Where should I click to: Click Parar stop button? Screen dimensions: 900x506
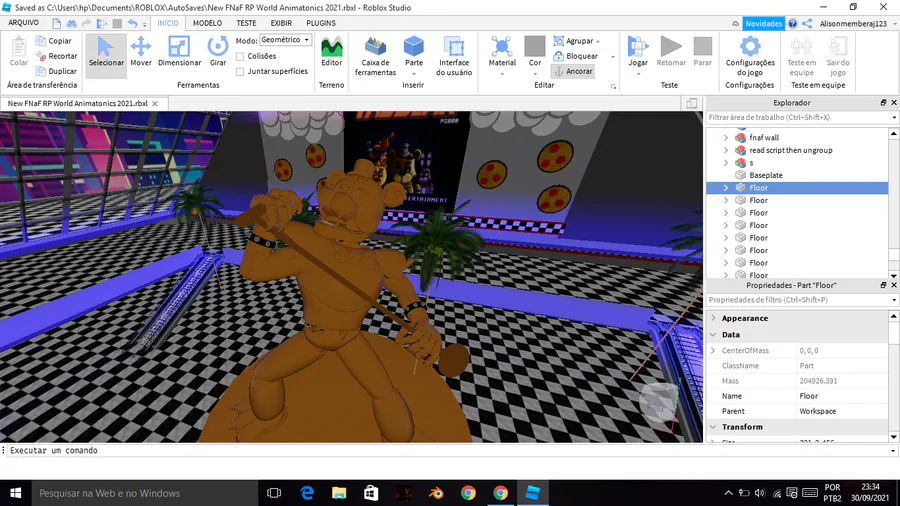[x=703, y=52]
